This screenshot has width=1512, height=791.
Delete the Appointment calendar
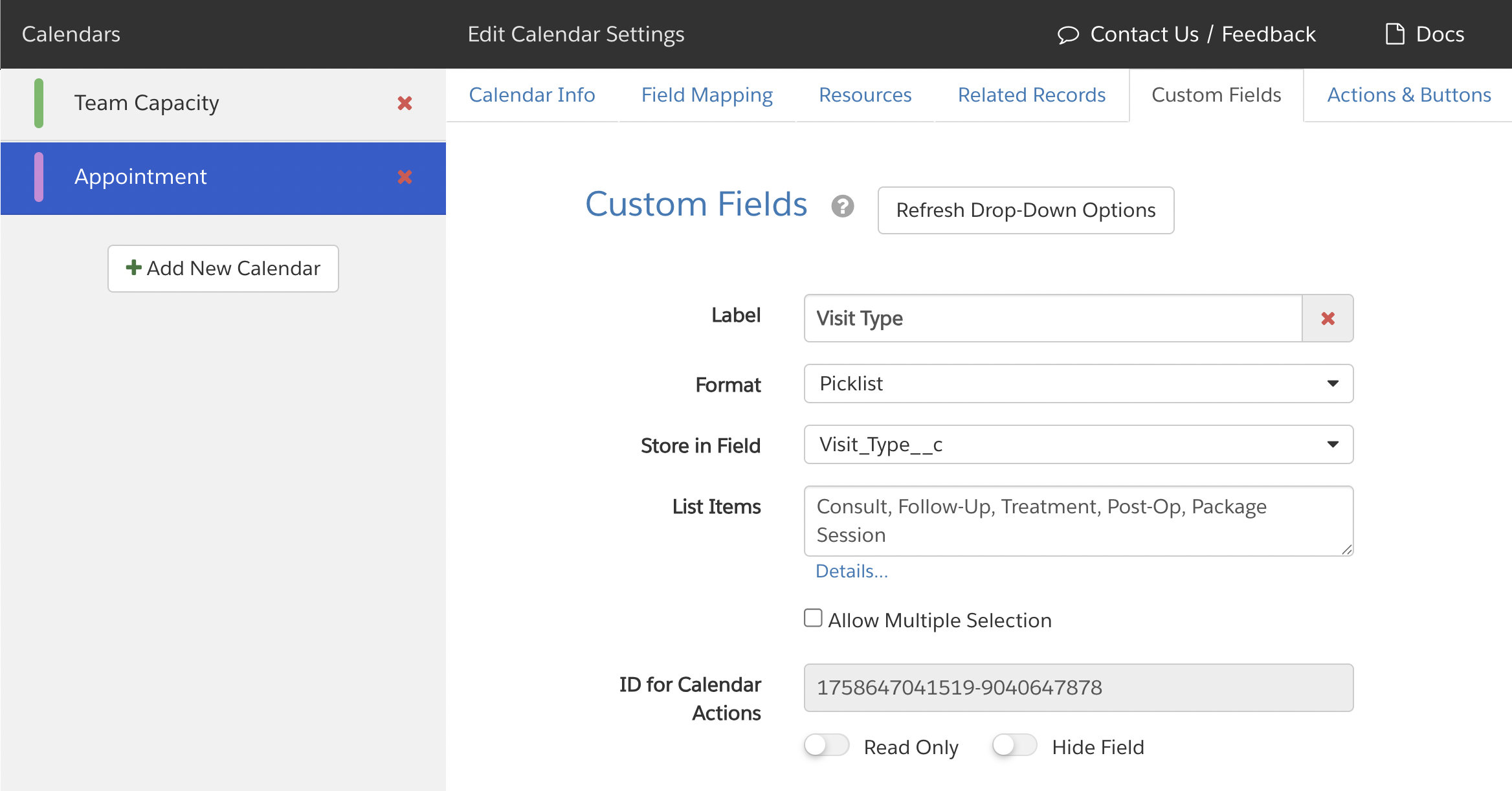click(x=405, y=177)
